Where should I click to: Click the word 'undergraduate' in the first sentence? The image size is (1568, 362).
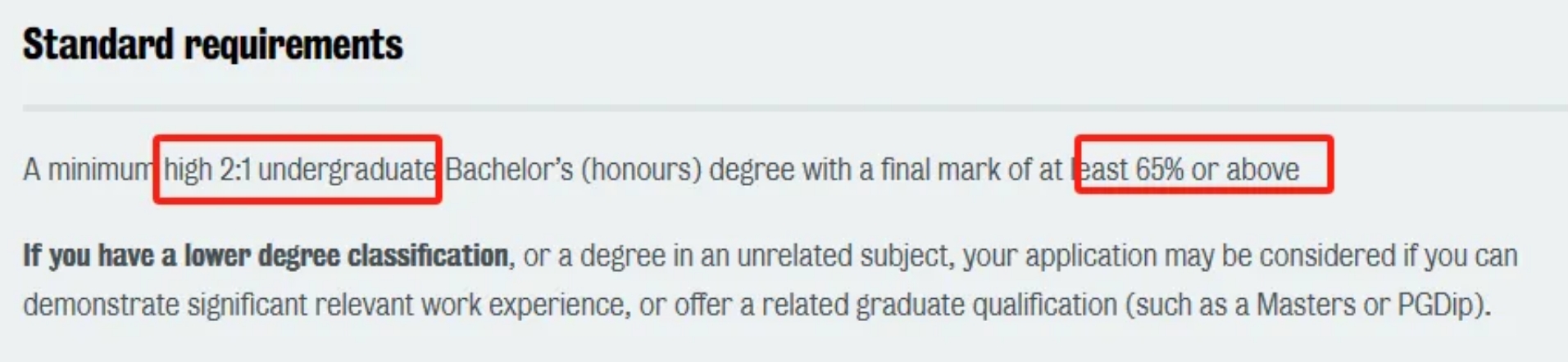pos(348,170)
